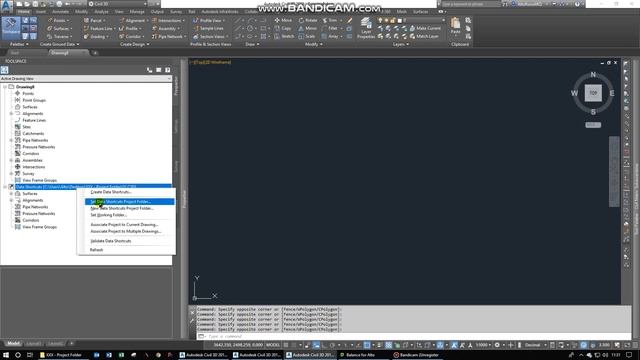The height and width of the screenshot is (360, 640).
Task: Choose Set Data Shortcuts Project Folder
Action: point(129,202)
